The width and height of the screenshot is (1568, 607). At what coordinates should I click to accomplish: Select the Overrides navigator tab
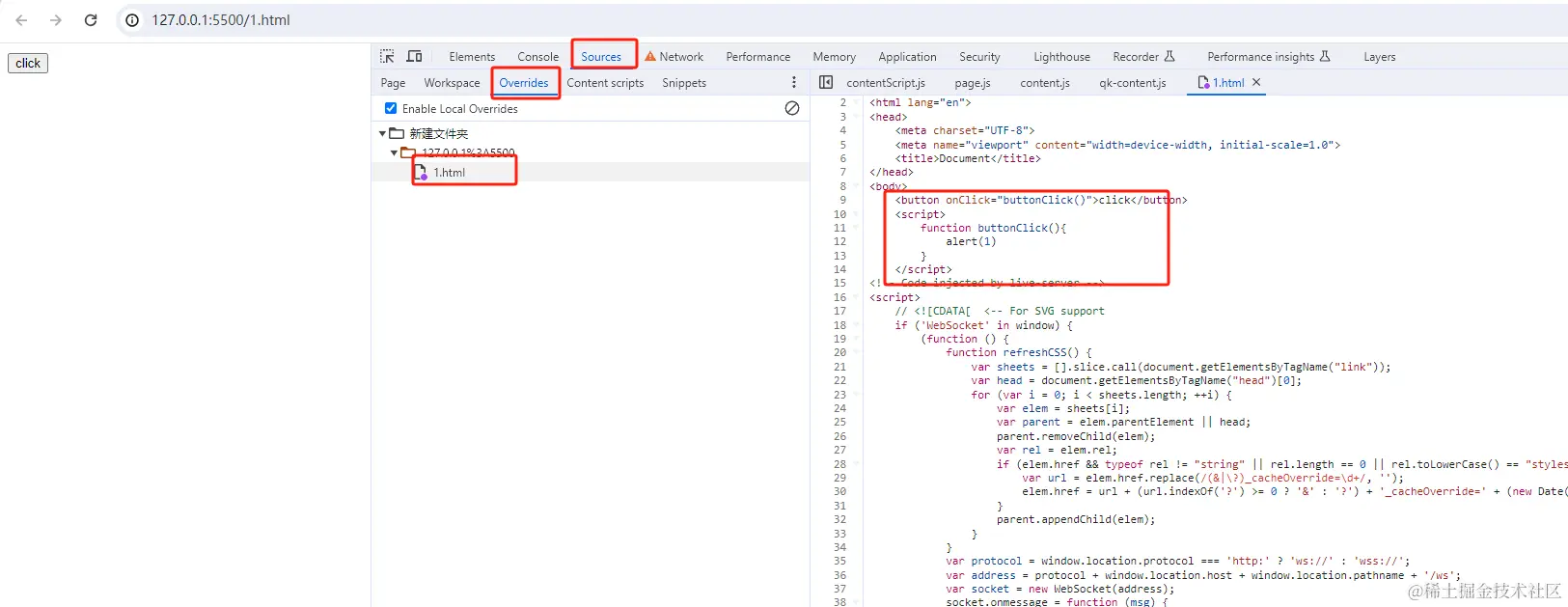tap(524, 83)
